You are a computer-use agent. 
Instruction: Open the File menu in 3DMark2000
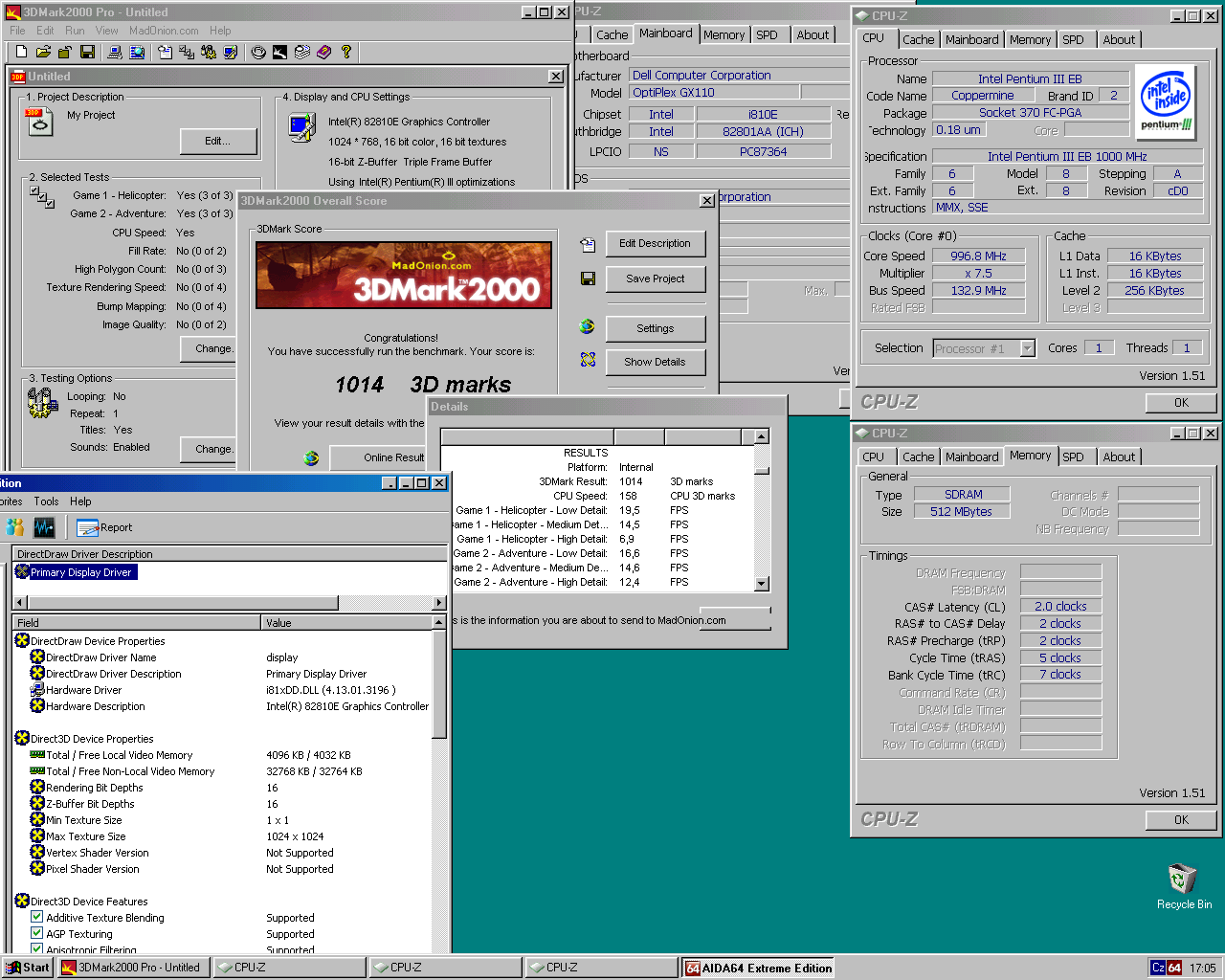tap(17, 31)
